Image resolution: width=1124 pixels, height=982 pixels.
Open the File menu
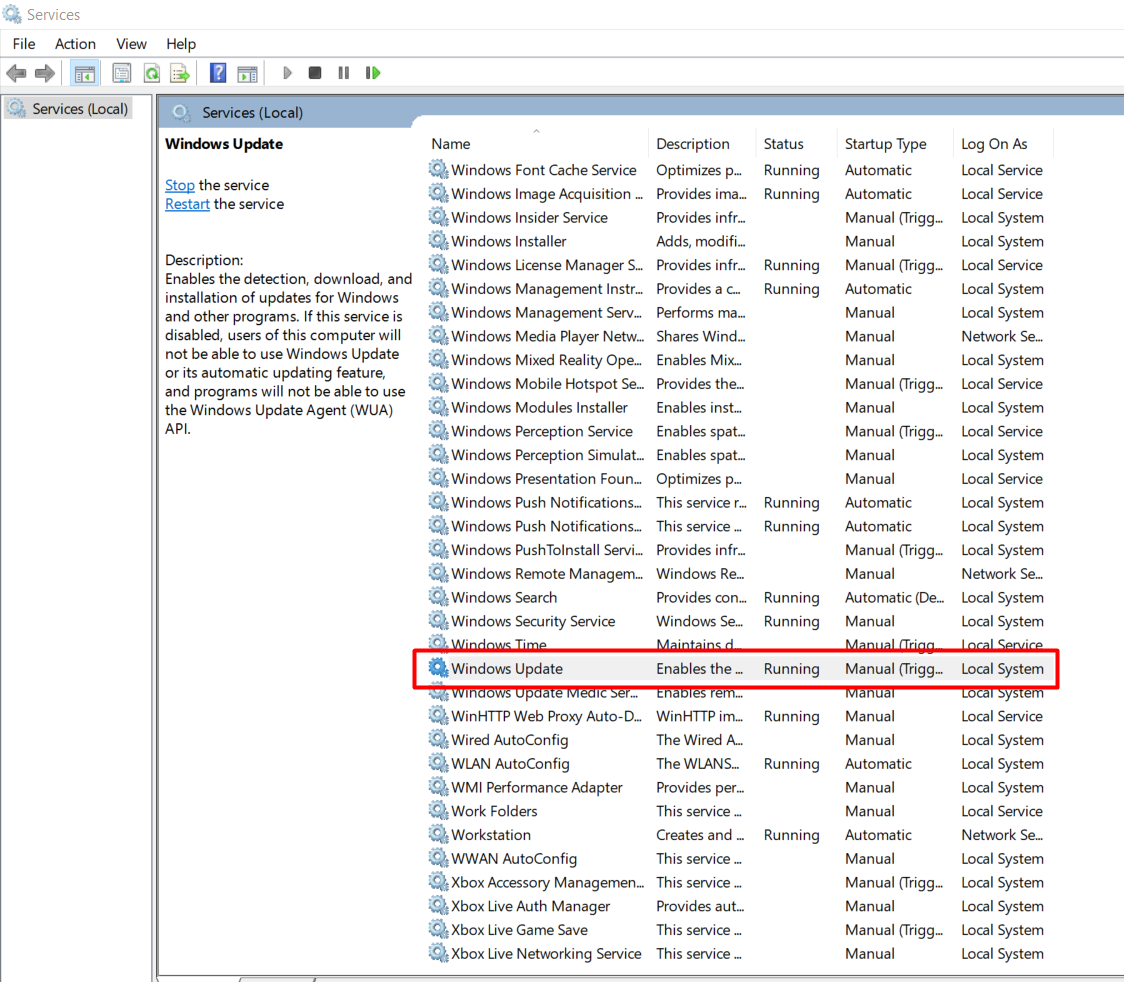pyautogui.click(x=24, y=44)
